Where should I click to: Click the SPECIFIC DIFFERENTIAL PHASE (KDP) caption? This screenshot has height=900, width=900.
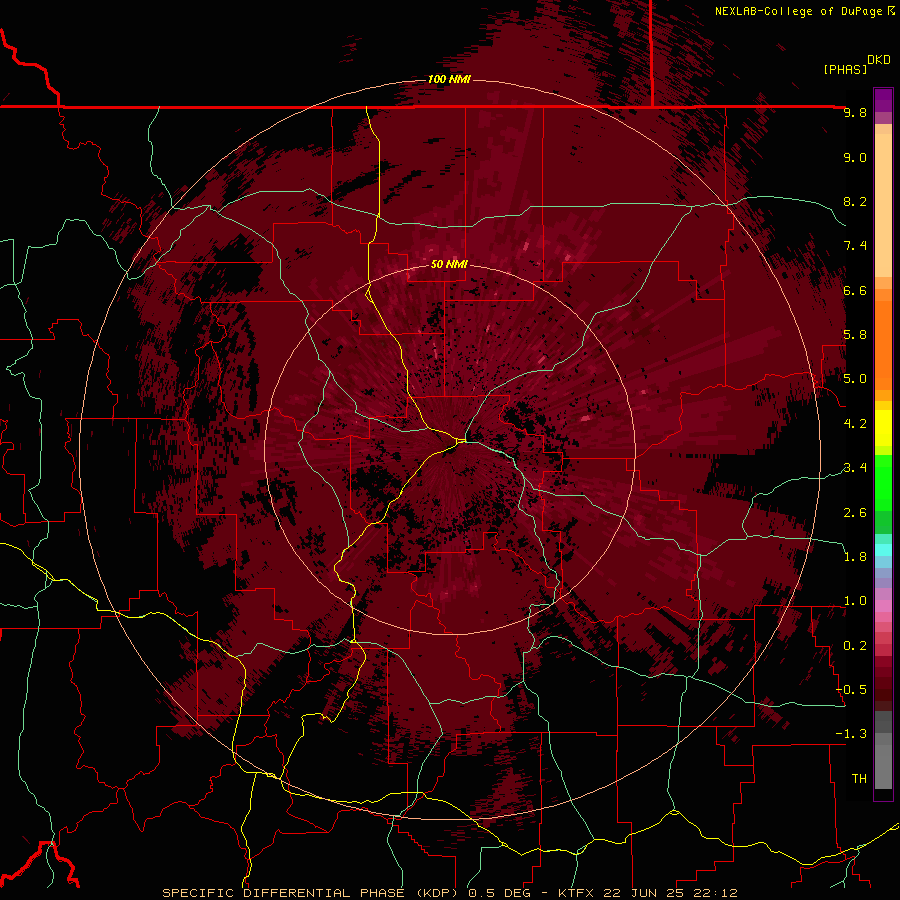point(312,893)
